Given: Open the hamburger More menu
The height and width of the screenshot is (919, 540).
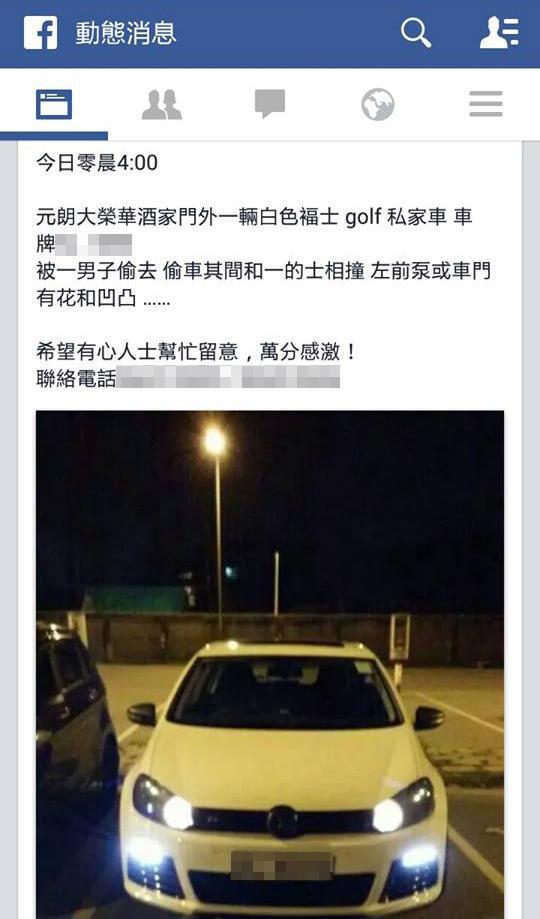Looking at the screenshot, I should pyautogui.click(x=486, y=104).
